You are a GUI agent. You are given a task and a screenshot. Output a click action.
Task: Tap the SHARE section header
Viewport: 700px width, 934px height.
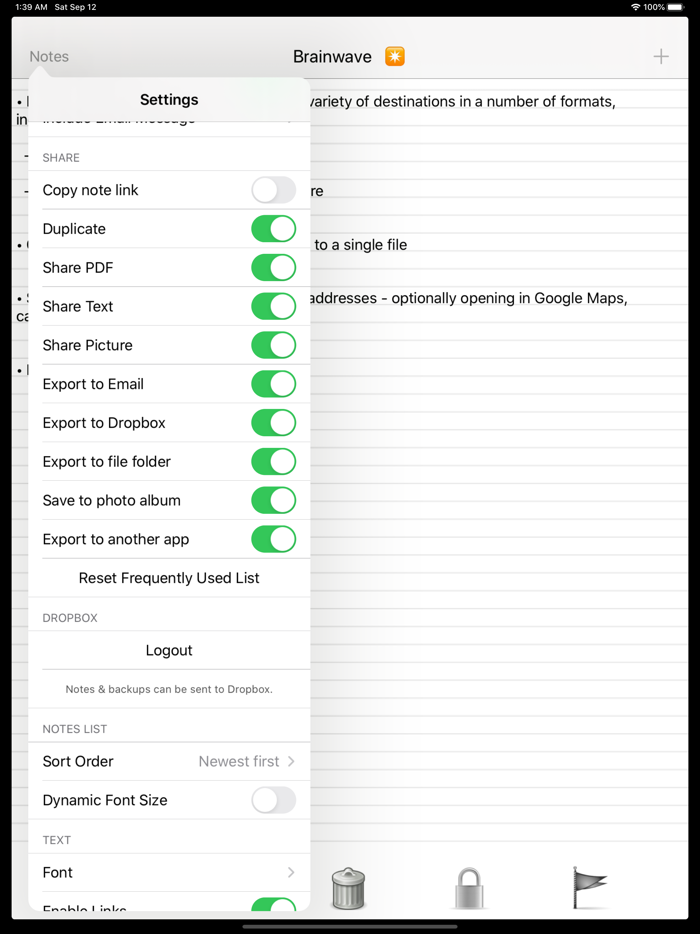point(61,158)
